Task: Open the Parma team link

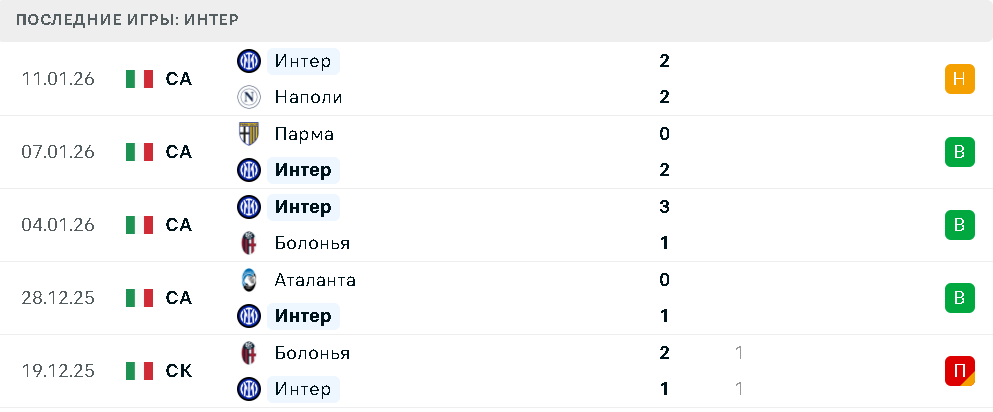Action: click(x=304, y=134)
